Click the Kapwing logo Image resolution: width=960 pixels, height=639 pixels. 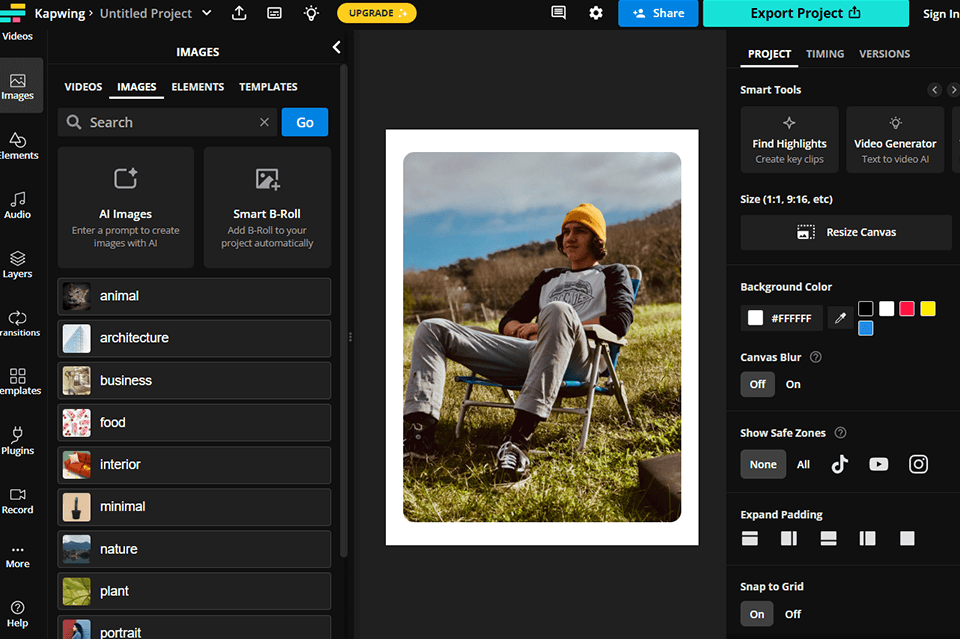[x=13, y=13]
